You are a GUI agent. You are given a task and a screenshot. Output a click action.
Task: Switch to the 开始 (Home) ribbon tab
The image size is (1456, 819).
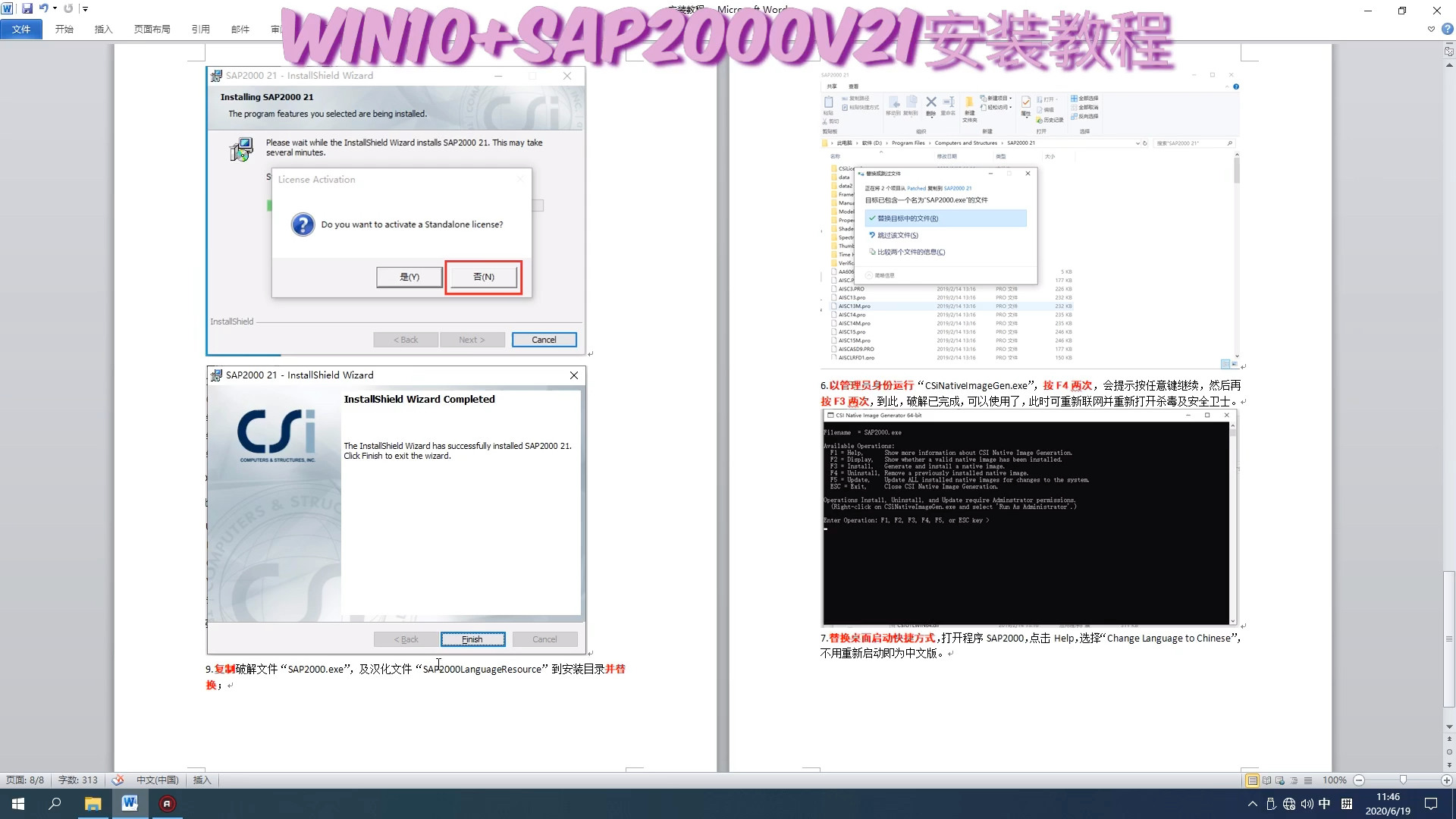(x=64, y=29)
